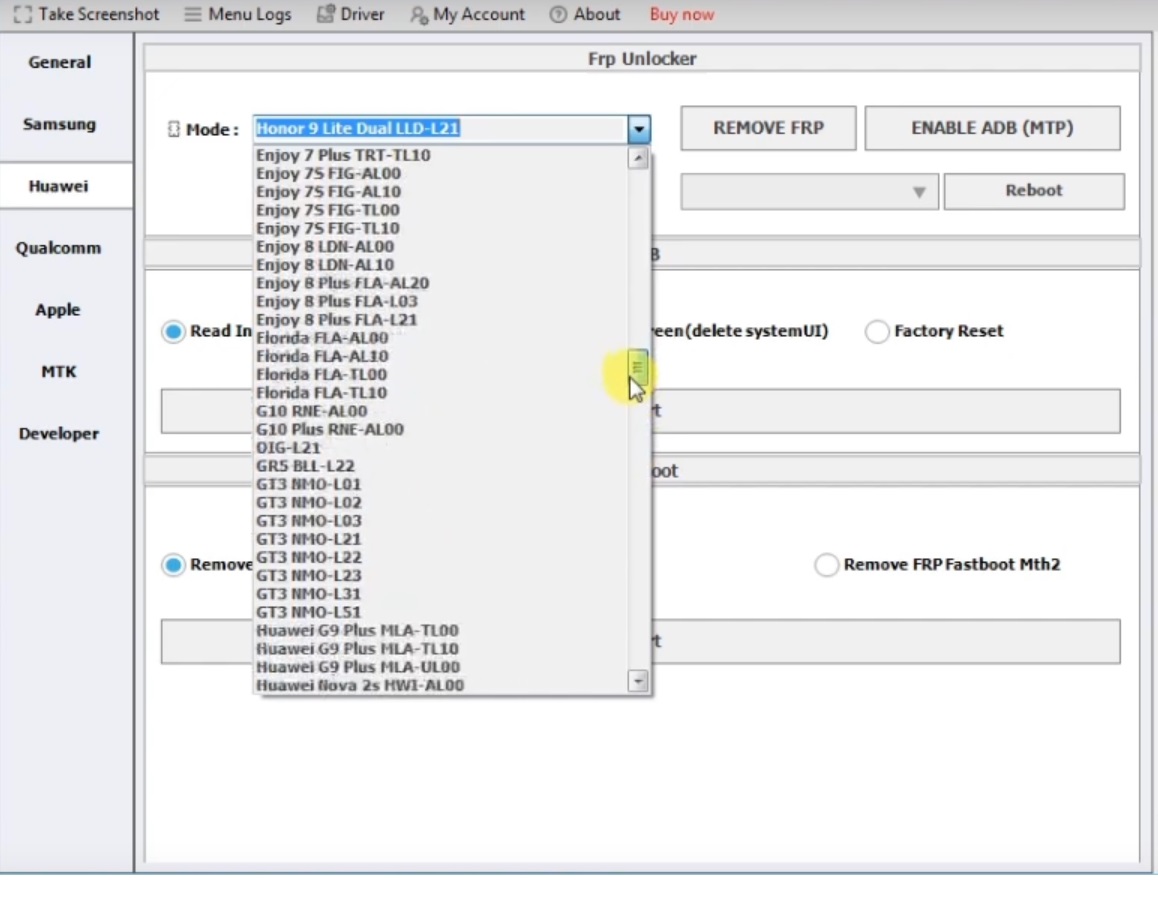Select Remove FRP Fastboot Mth2 option

coord(826,565)
